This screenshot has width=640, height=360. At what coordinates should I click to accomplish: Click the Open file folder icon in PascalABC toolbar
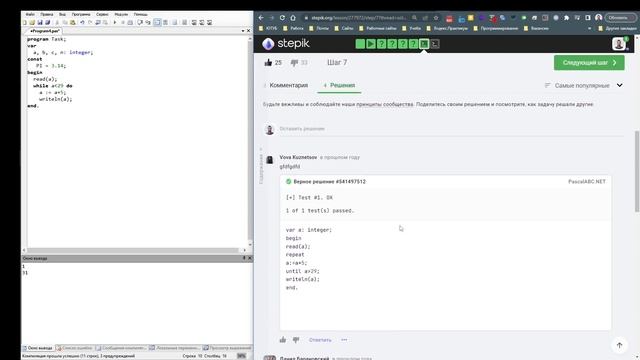(x=32, y=22)
